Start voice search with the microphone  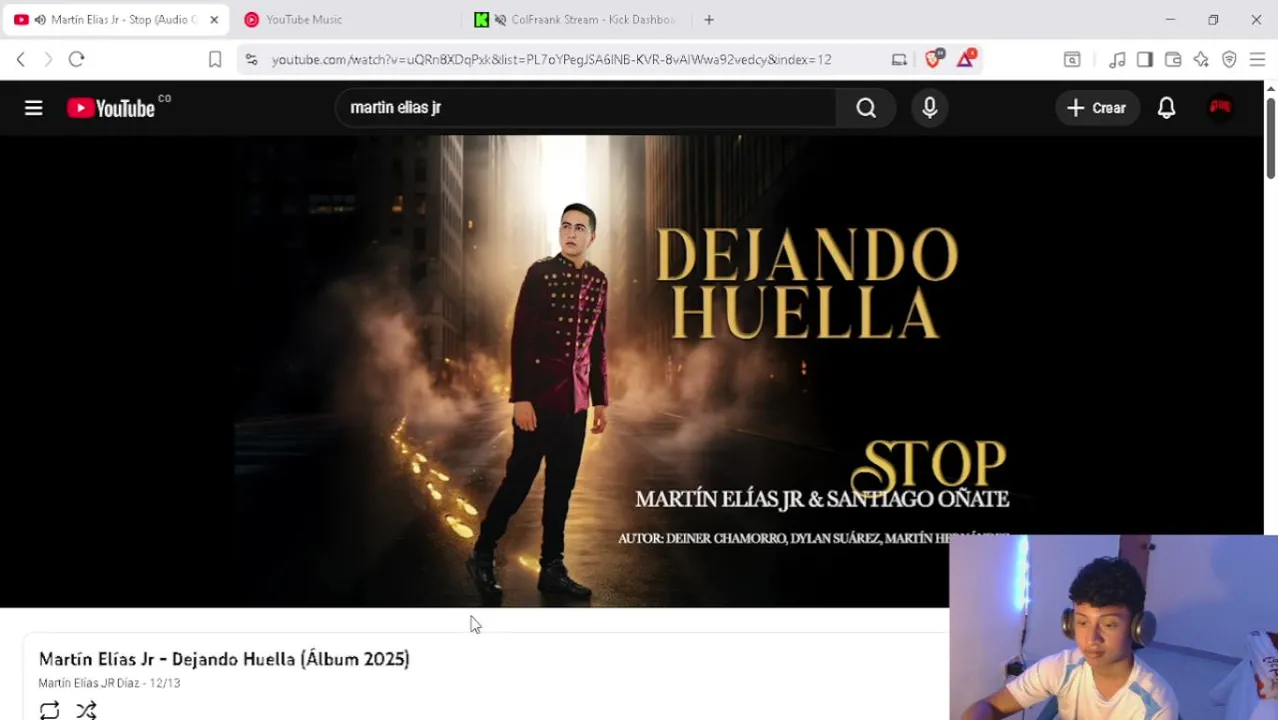pyautogui.click(x=930, y=108)
